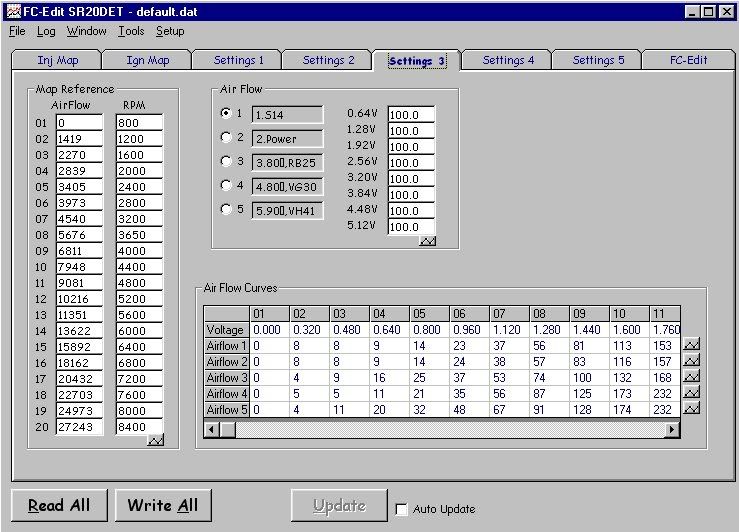Enable the Auto Update checkbox
The image size is (739, 532).
pyautogui.click(x=402, y=509)
